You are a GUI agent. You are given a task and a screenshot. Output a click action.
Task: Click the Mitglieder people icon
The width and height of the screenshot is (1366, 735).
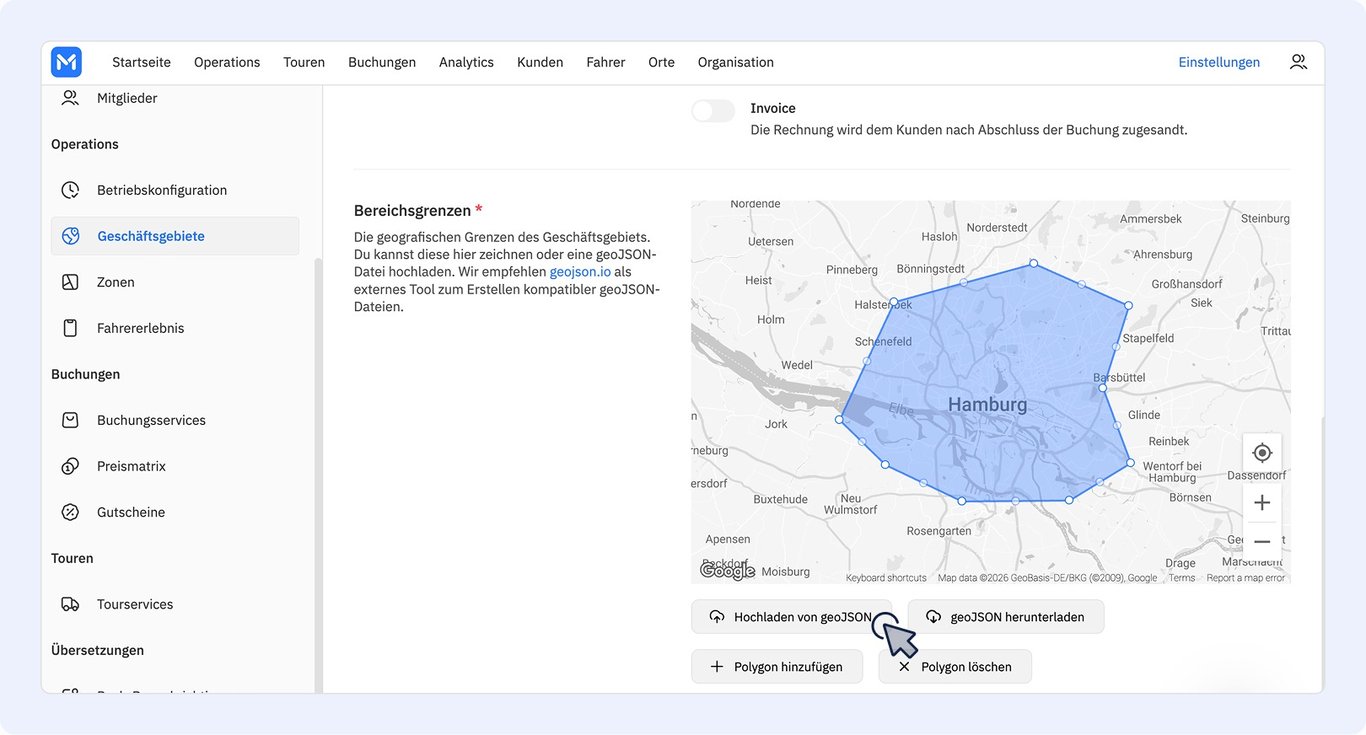pos(70,98)
